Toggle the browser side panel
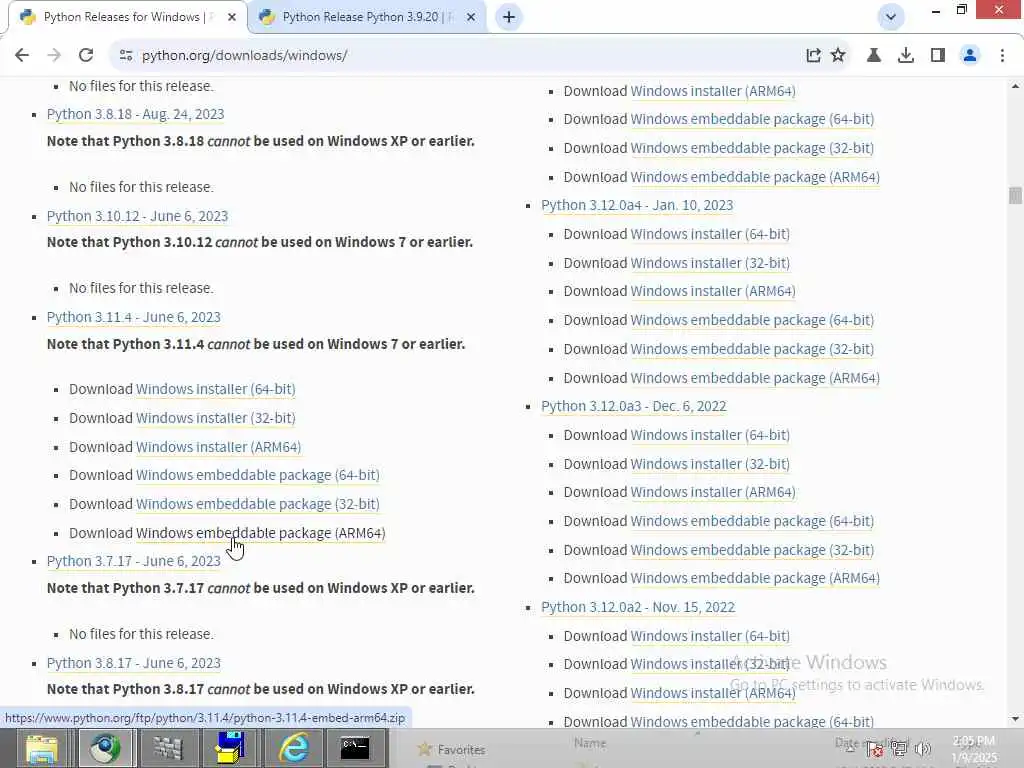 click(938, 56)
